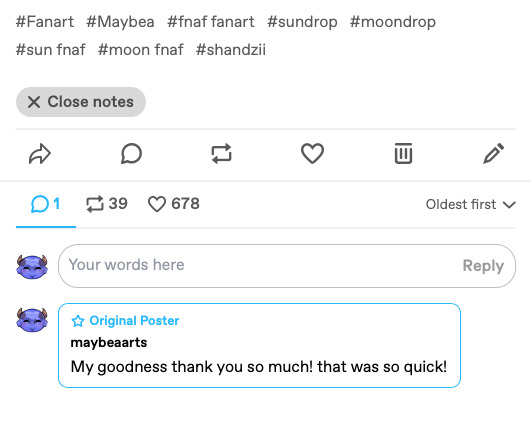
Task: Edit the post with the pencil icon
Action: point(493,153)
